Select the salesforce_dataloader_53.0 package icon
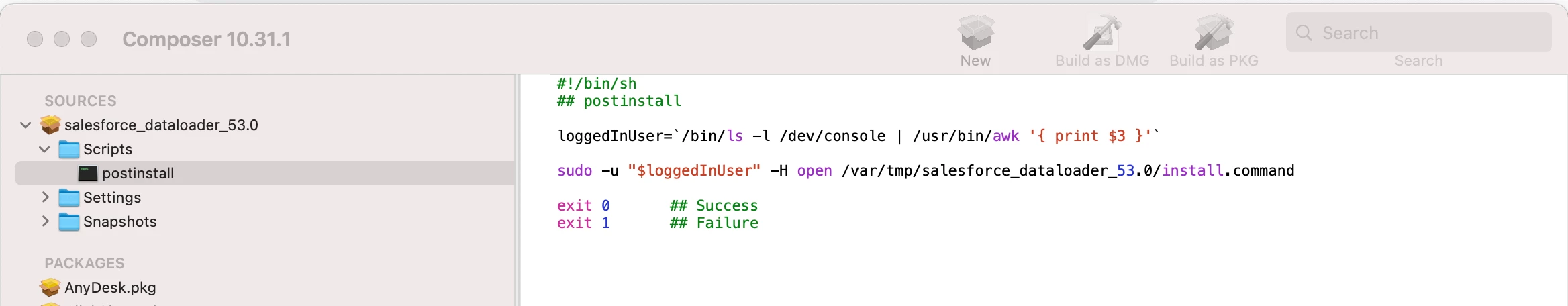 [50, 125]
